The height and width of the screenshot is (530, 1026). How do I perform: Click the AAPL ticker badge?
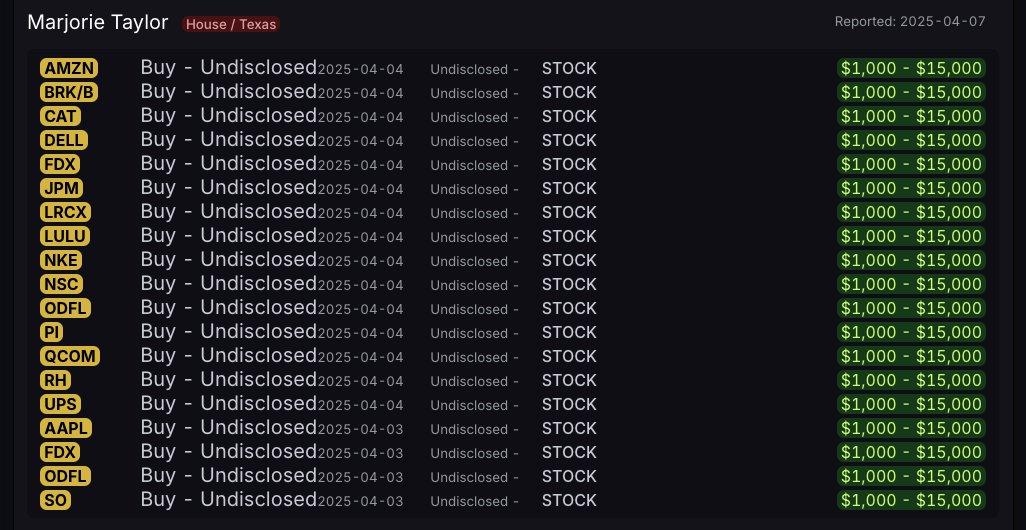(65, 428)
